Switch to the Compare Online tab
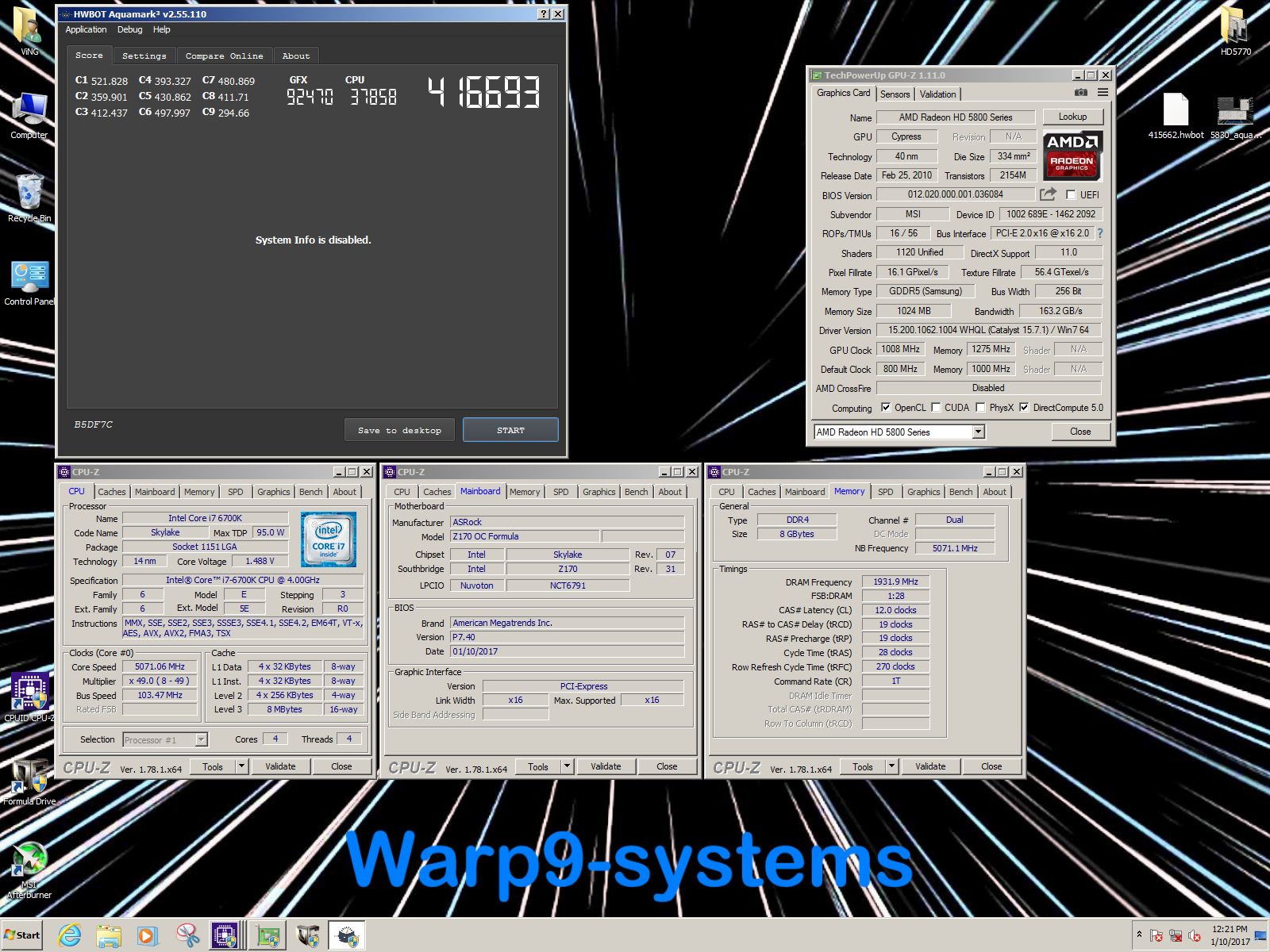 [225, 56]
